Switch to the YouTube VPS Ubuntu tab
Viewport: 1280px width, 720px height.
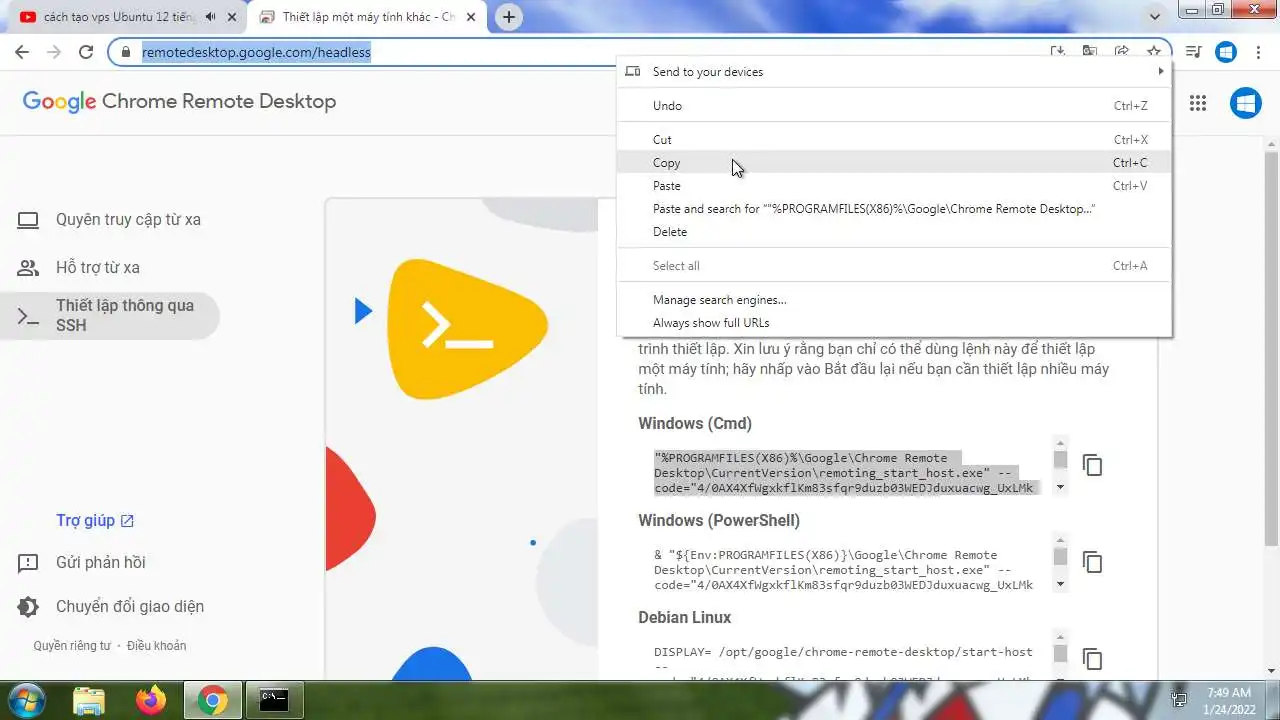point(122,17)
